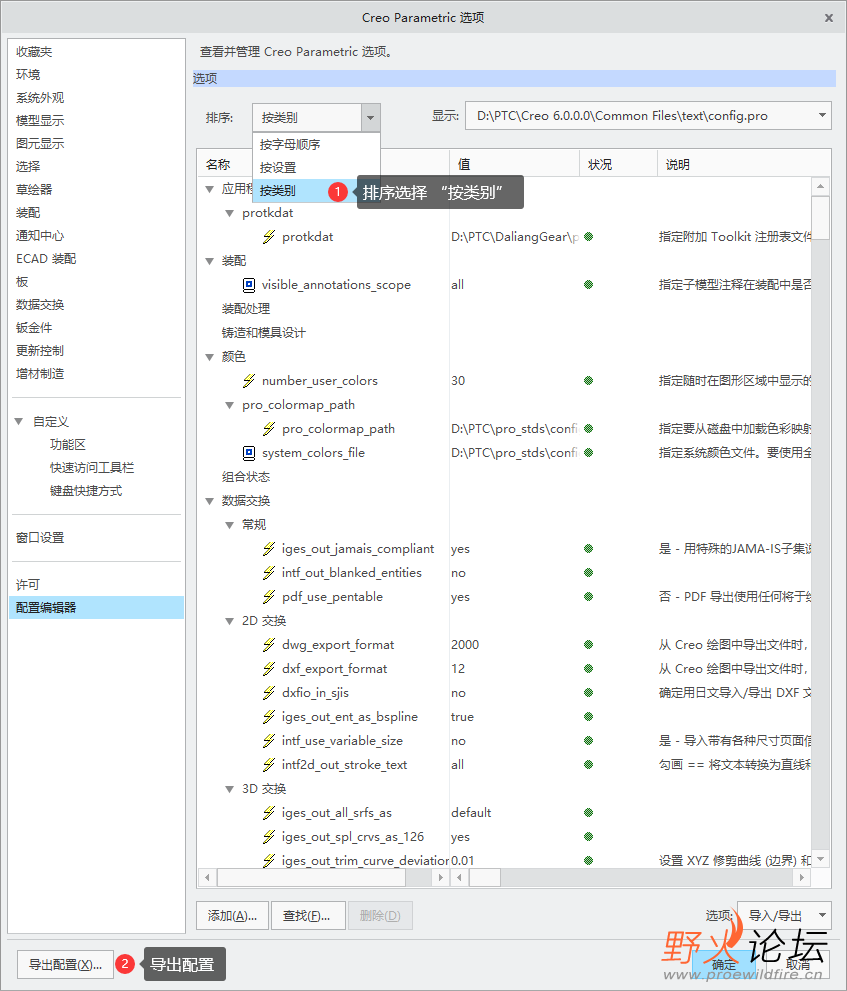
Task: Click lightning icon beside protkdat option
Action: [x=269, y=236]
